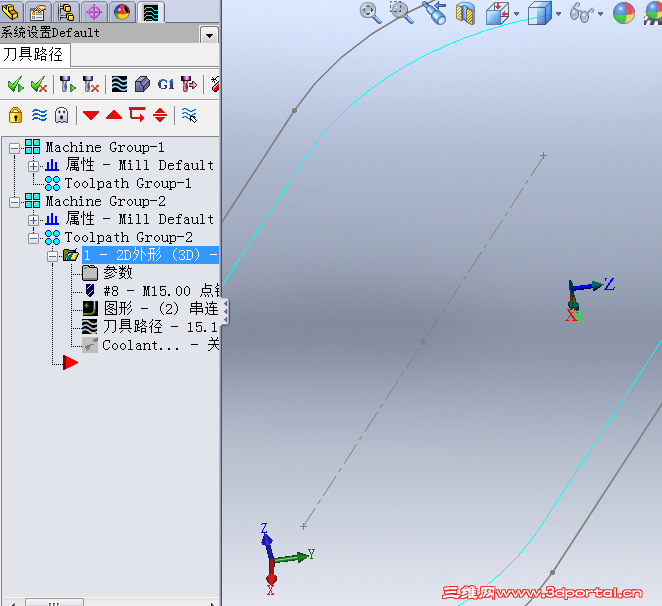Move insert arrow down one item
662x606 pixels.
coord(91,115)
